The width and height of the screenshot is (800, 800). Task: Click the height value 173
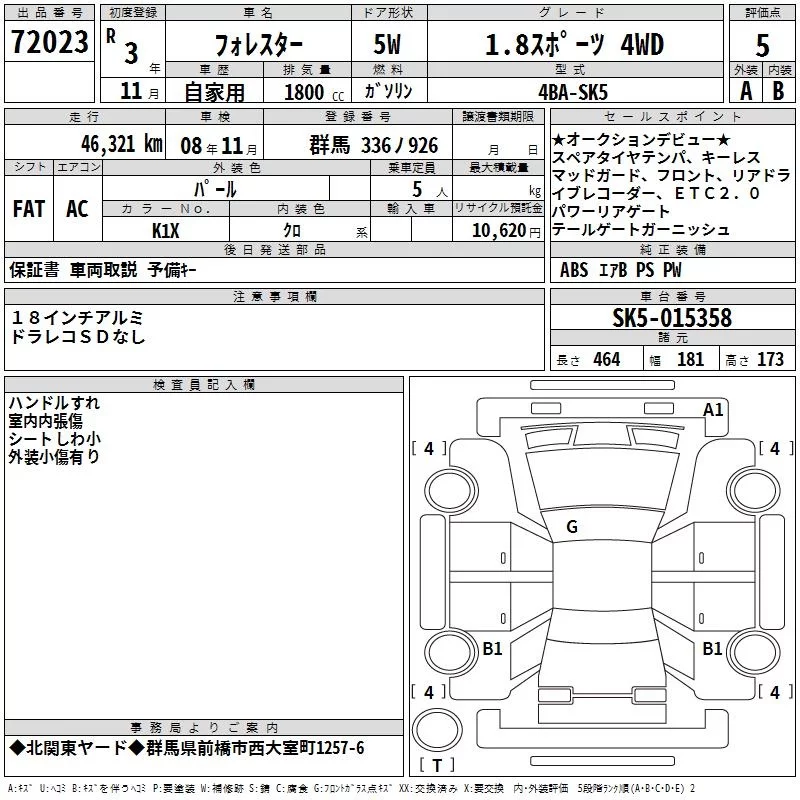(770, 359)
